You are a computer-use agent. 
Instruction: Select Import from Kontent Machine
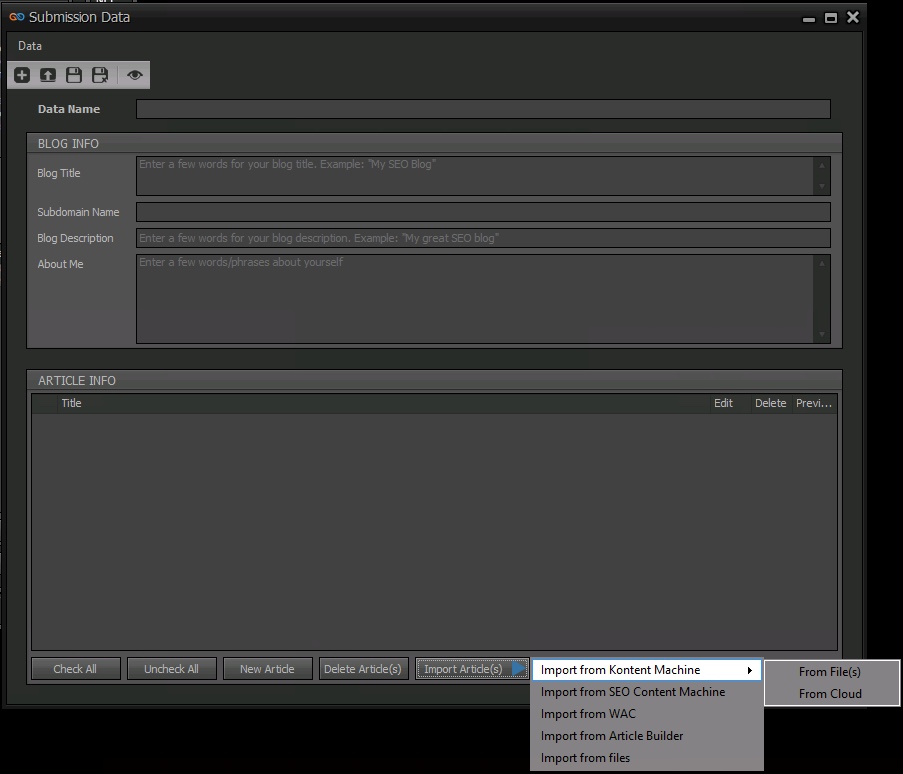click(647, 670)
